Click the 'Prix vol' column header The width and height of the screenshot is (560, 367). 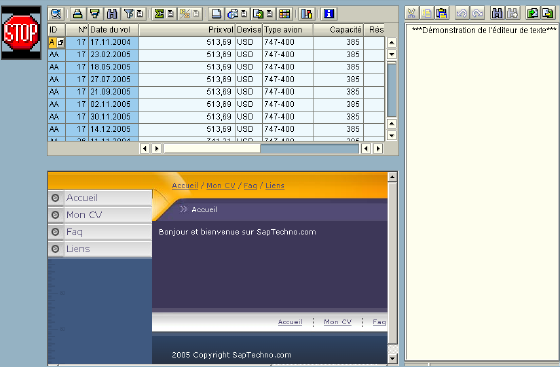click(187, 30)
